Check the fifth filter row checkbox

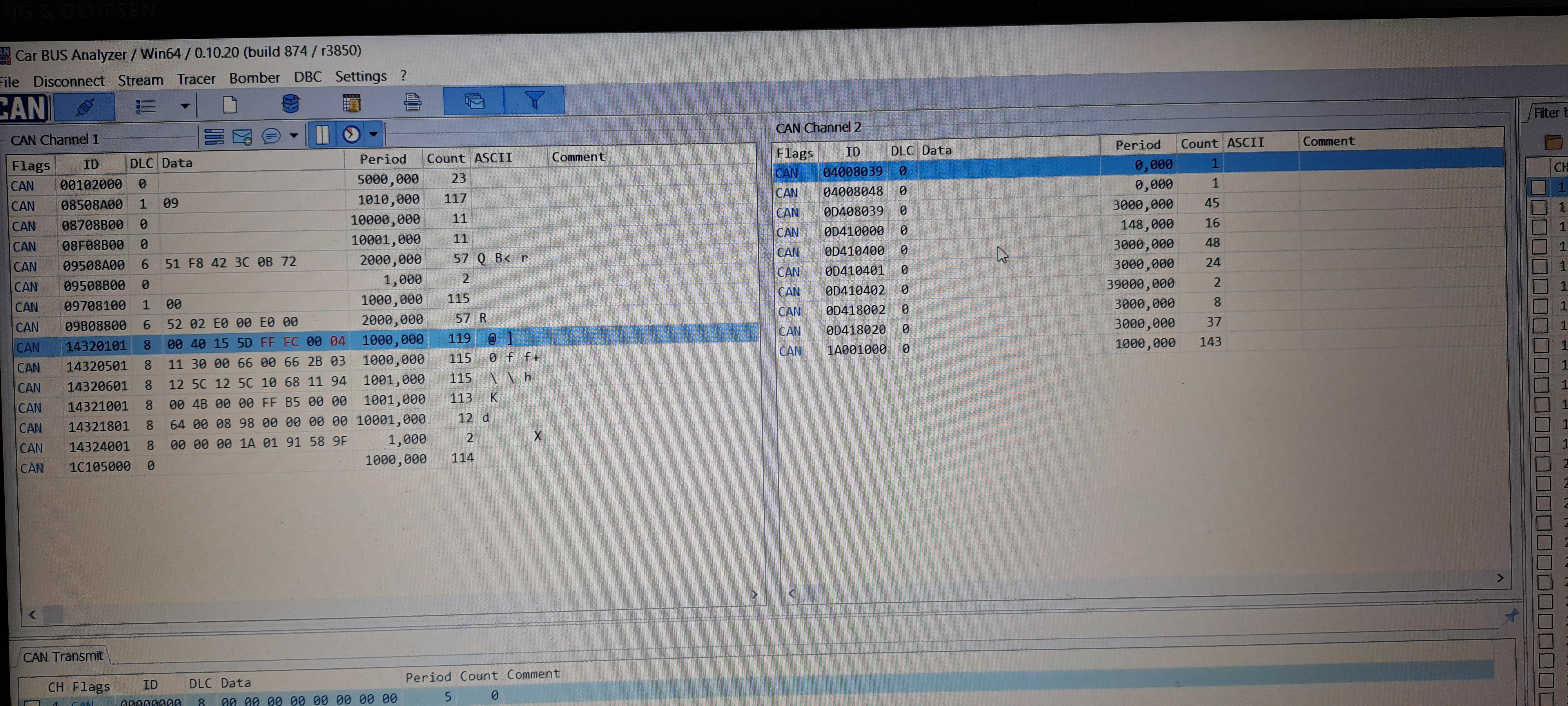tap(1539, 266)
